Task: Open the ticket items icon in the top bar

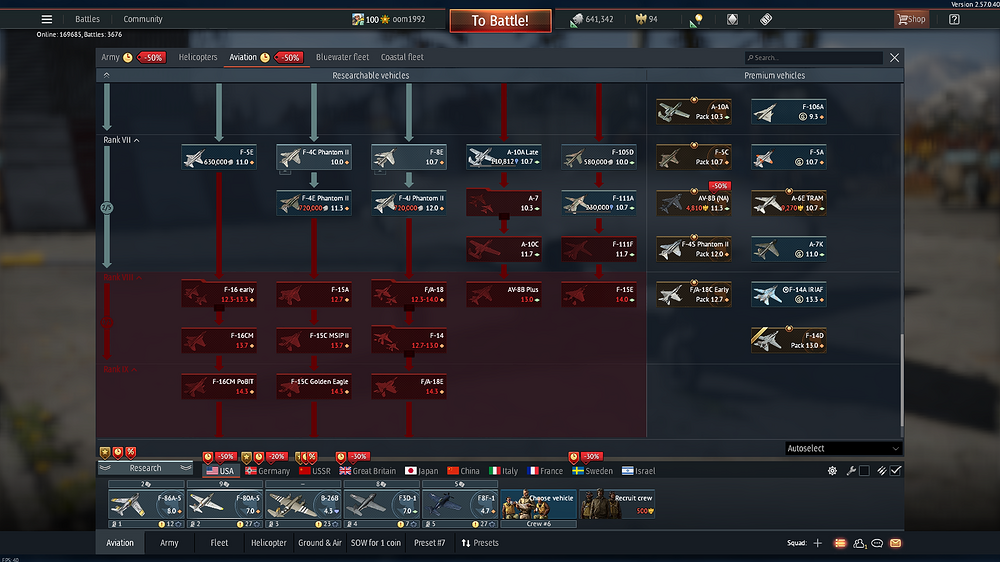Action: pyautogui.click(x=766, y=19)
